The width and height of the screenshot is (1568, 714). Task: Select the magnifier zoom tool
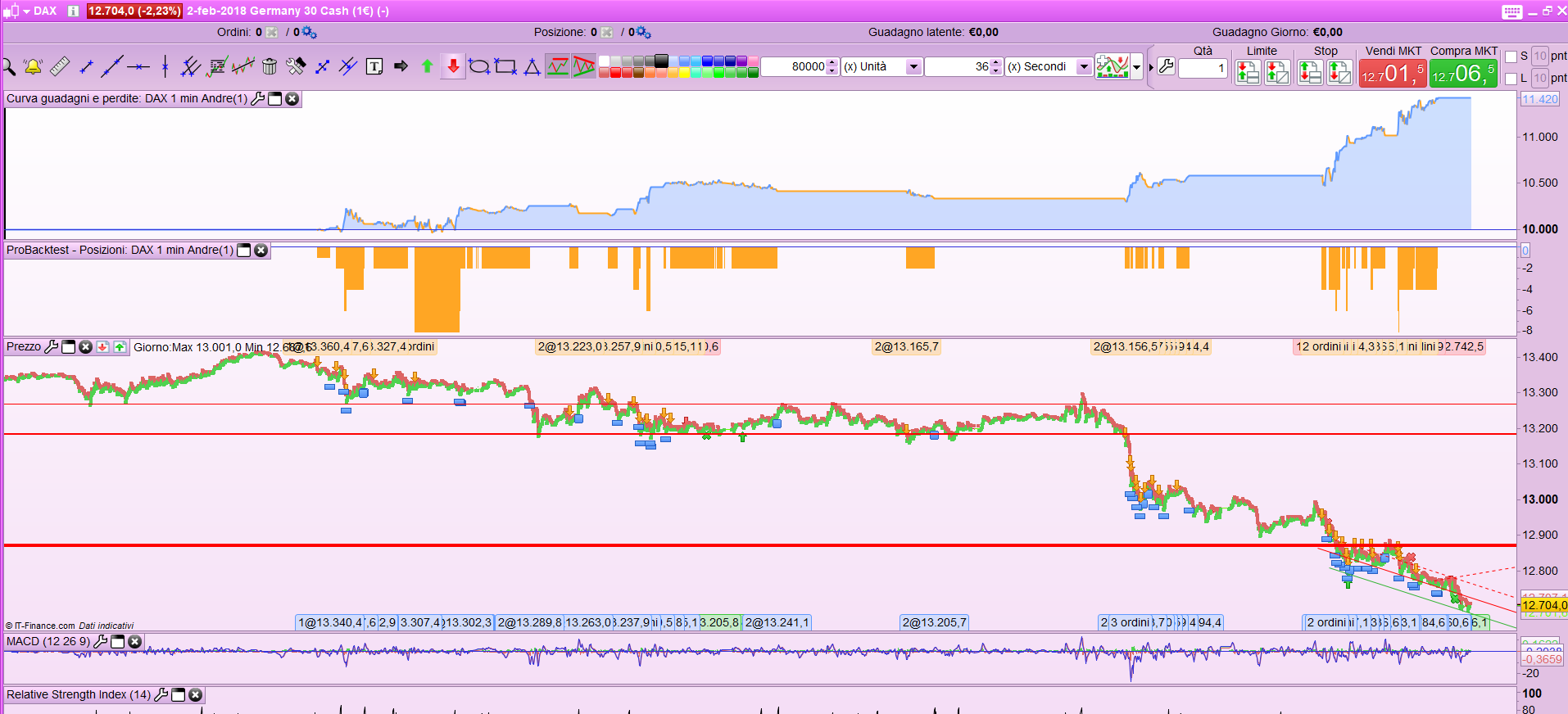(9, 67)
